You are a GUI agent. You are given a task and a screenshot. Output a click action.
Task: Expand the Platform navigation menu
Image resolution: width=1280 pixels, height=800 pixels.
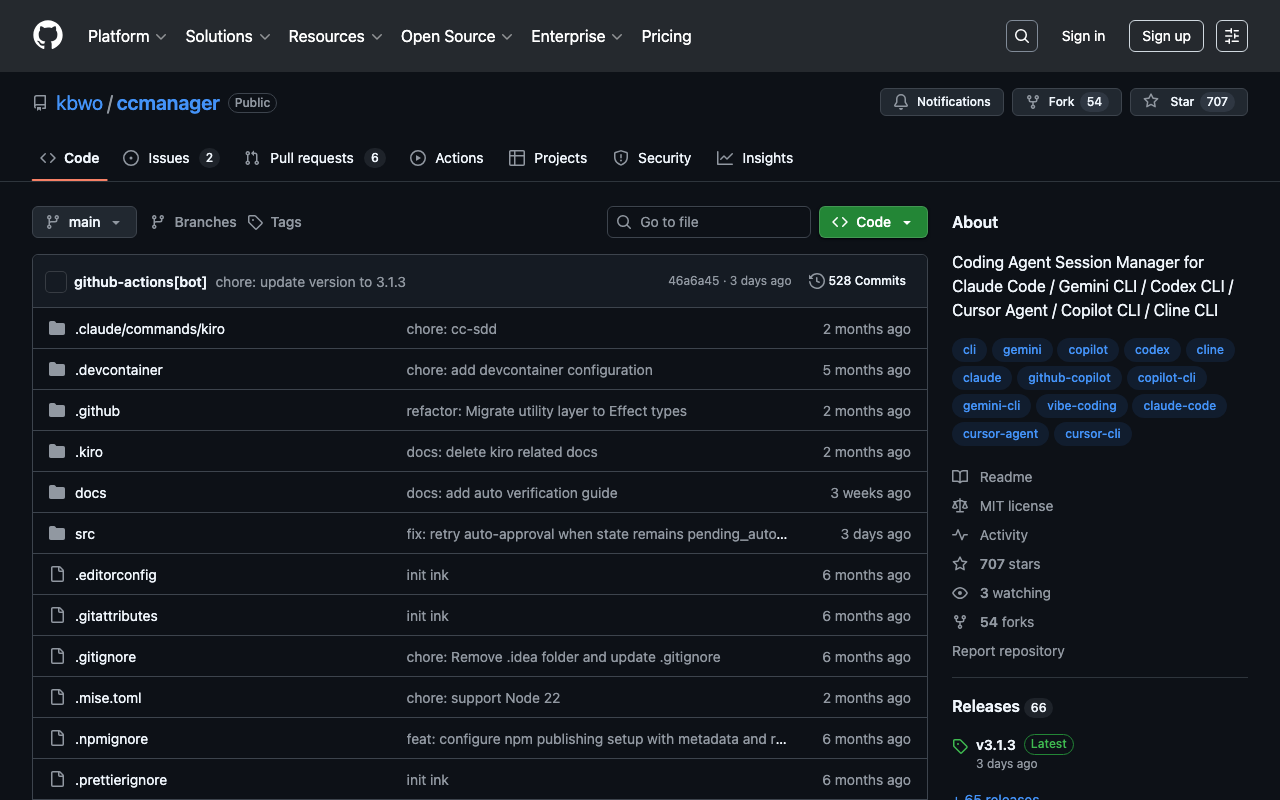pos(127,36)
